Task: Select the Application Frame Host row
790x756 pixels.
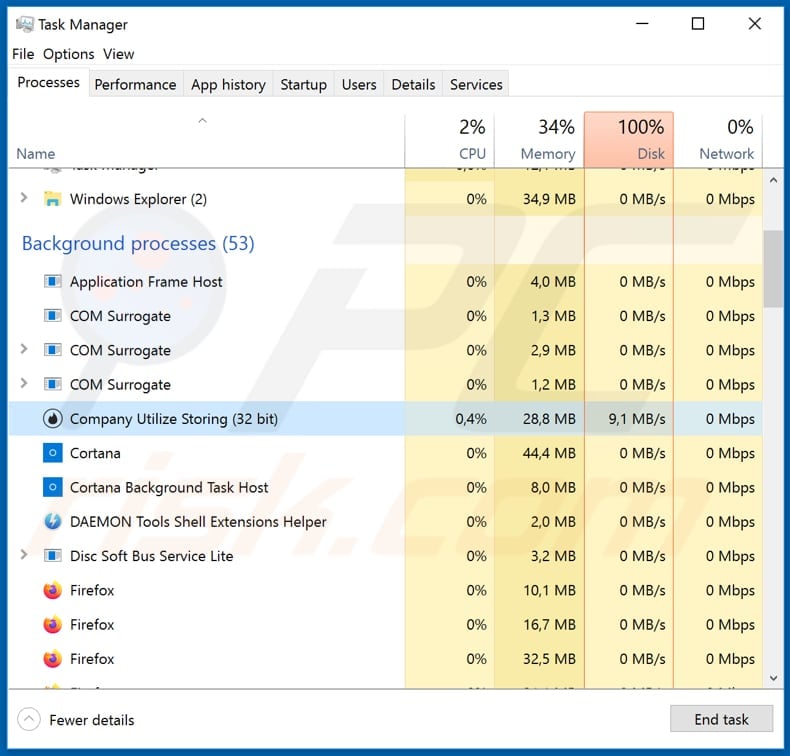Action: (x=385, y=282)
